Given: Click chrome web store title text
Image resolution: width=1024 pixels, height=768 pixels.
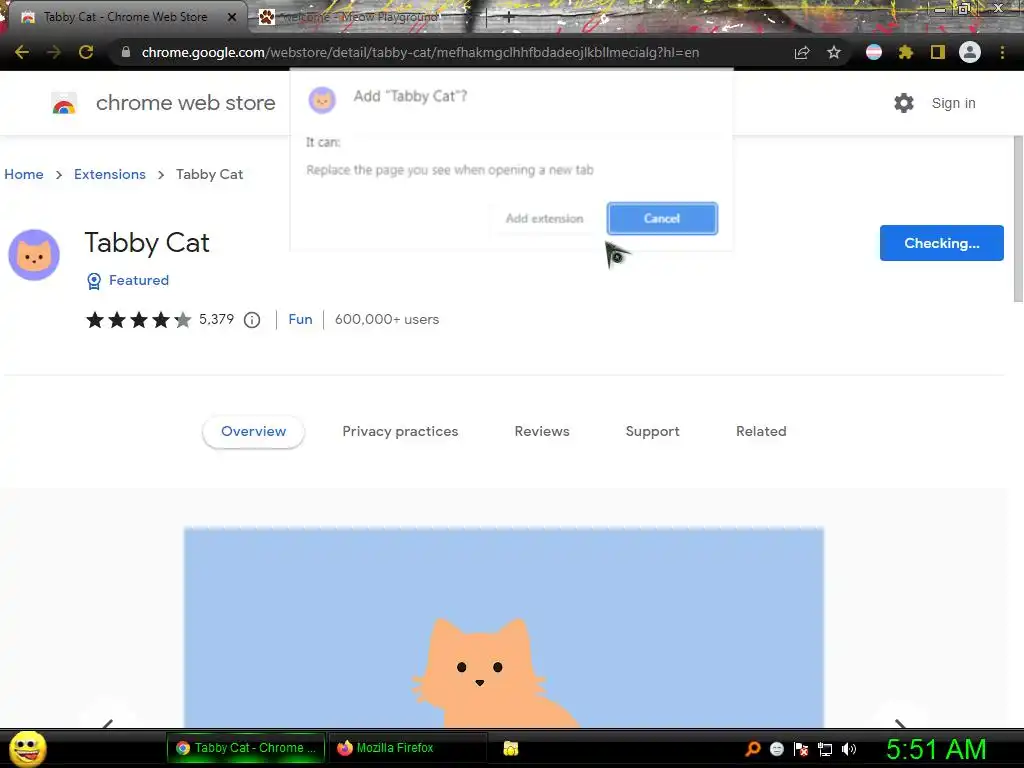Looking at the screenshot, I should tap(185, 103).
